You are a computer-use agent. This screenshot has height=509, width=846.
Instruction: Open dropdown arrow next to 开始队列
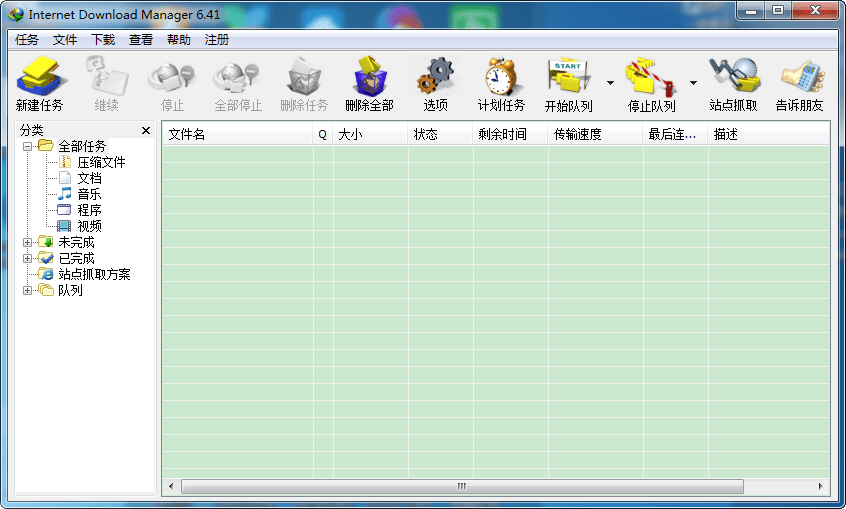610,83
